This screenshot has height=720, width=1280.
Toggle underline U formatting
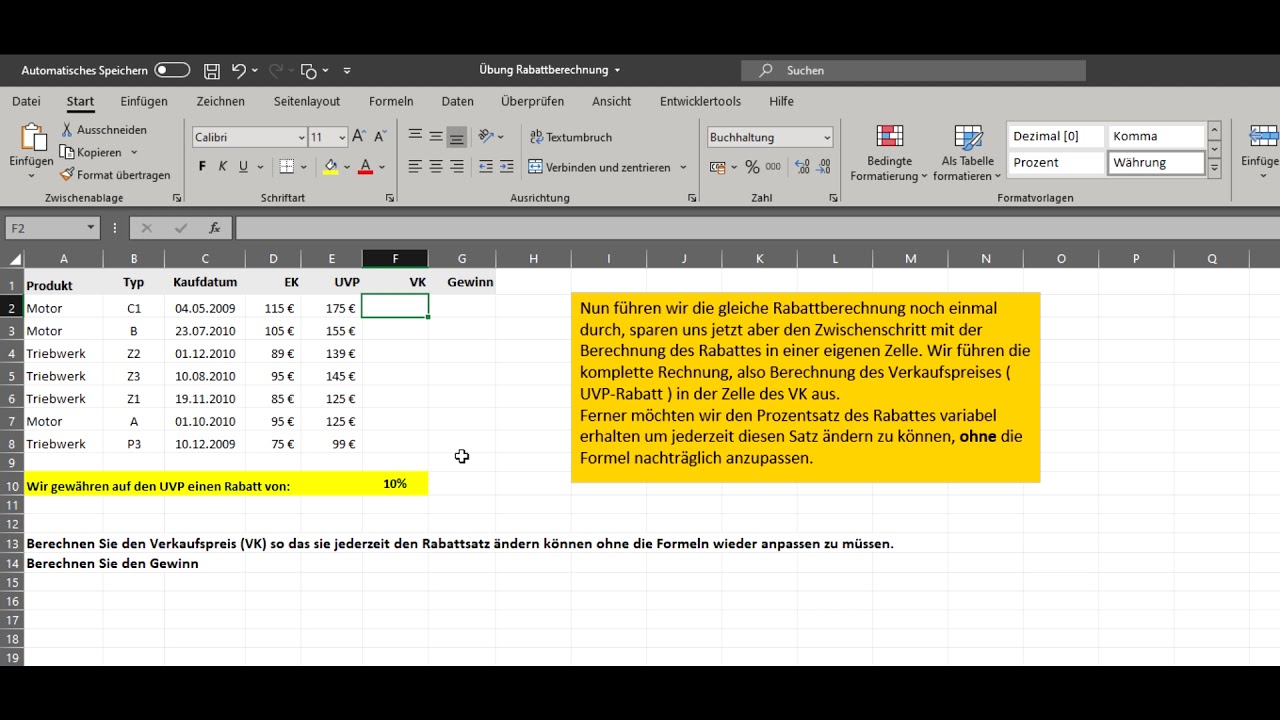[x=243, y=167]
